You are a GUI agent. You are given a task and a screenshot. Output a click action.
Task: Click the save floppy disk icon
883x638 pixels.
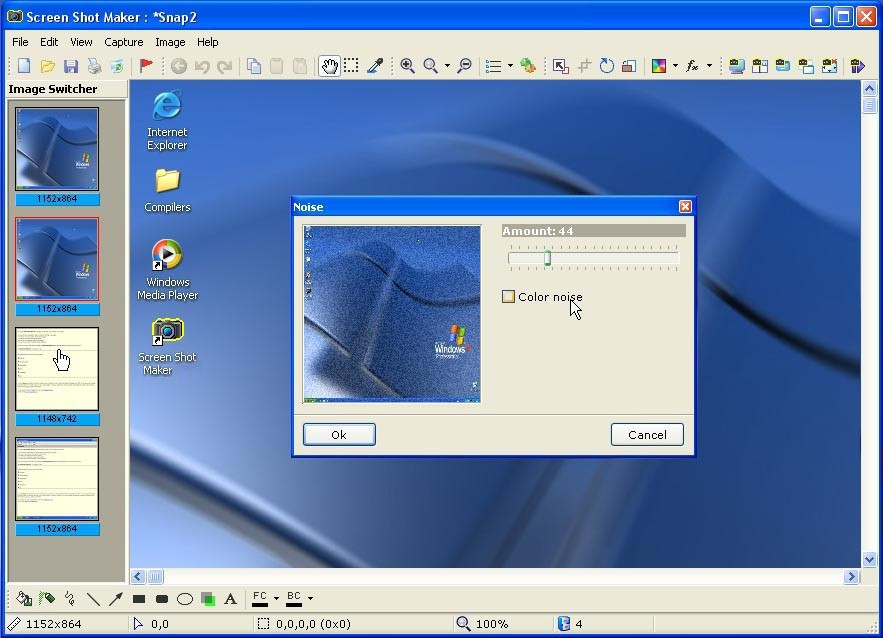pyautogui.click(x=71, y=66)
